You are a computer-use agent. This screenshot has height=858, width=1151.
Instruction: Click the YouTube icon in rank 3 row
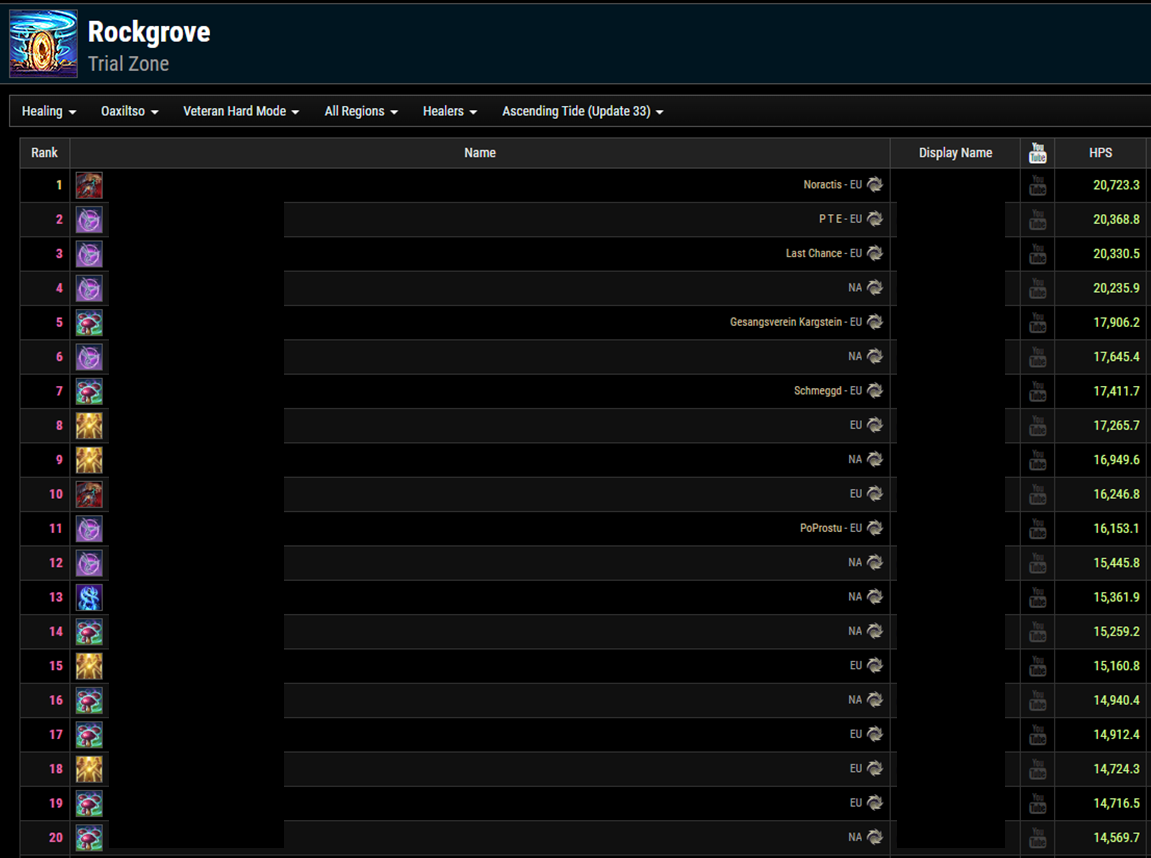[1037, 254]
